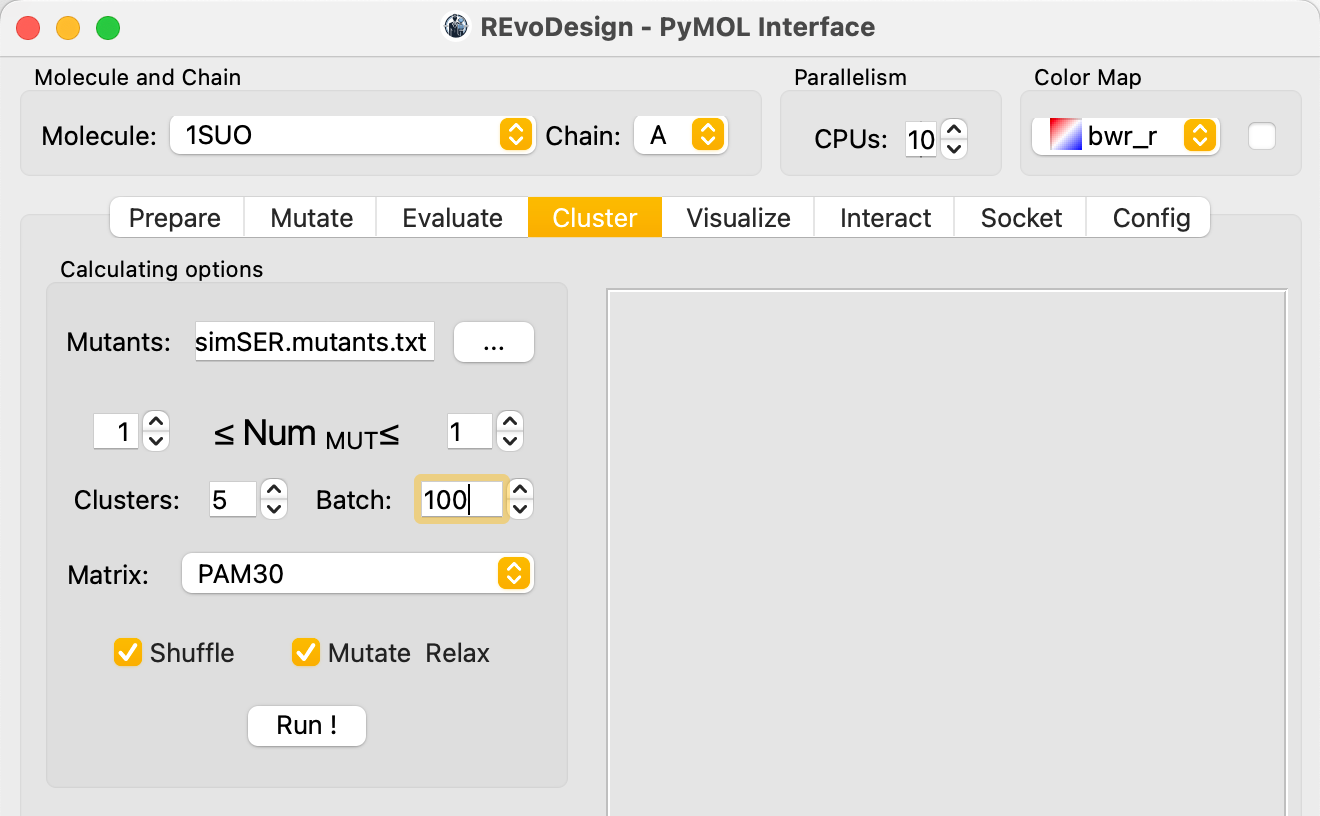Decrease the CPUs count with down arrow
The height and width of the screenshot is (816, 1320).
coord(954,149)
